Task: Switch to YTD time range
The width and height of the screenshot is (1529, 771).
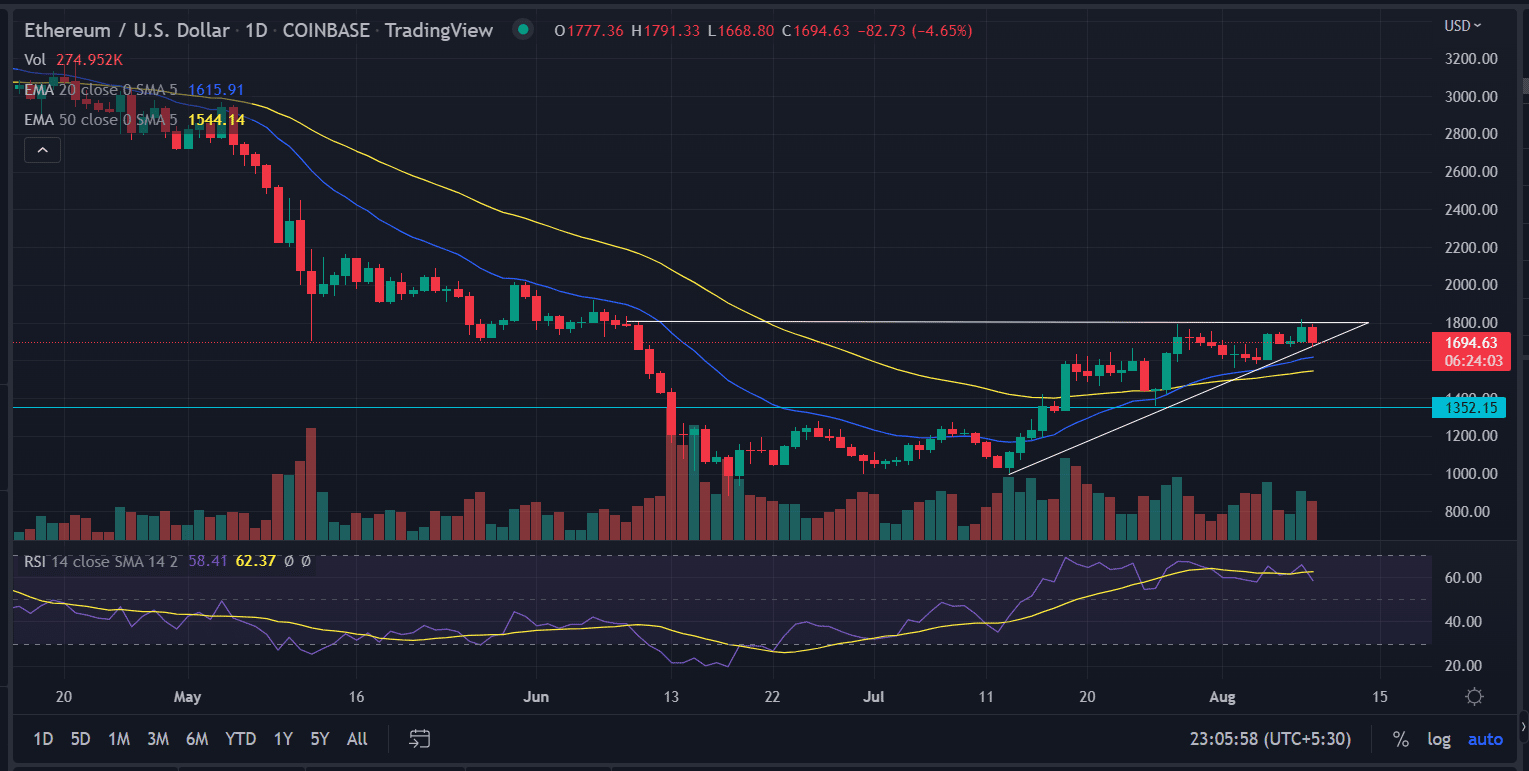Action: [x=240, y=739]
